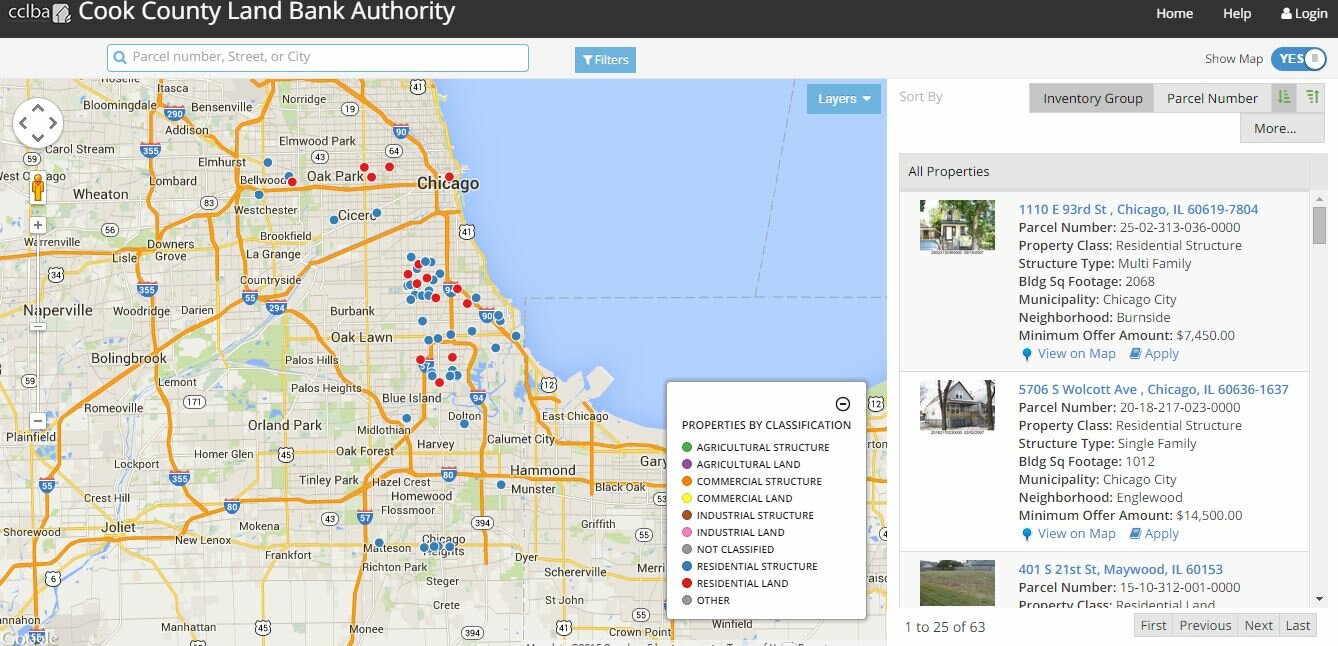This screenshot has width=1338, height=646.
Task: Click the Agricultural Structure green legend swatch
Action: click(x=686, y=447)
